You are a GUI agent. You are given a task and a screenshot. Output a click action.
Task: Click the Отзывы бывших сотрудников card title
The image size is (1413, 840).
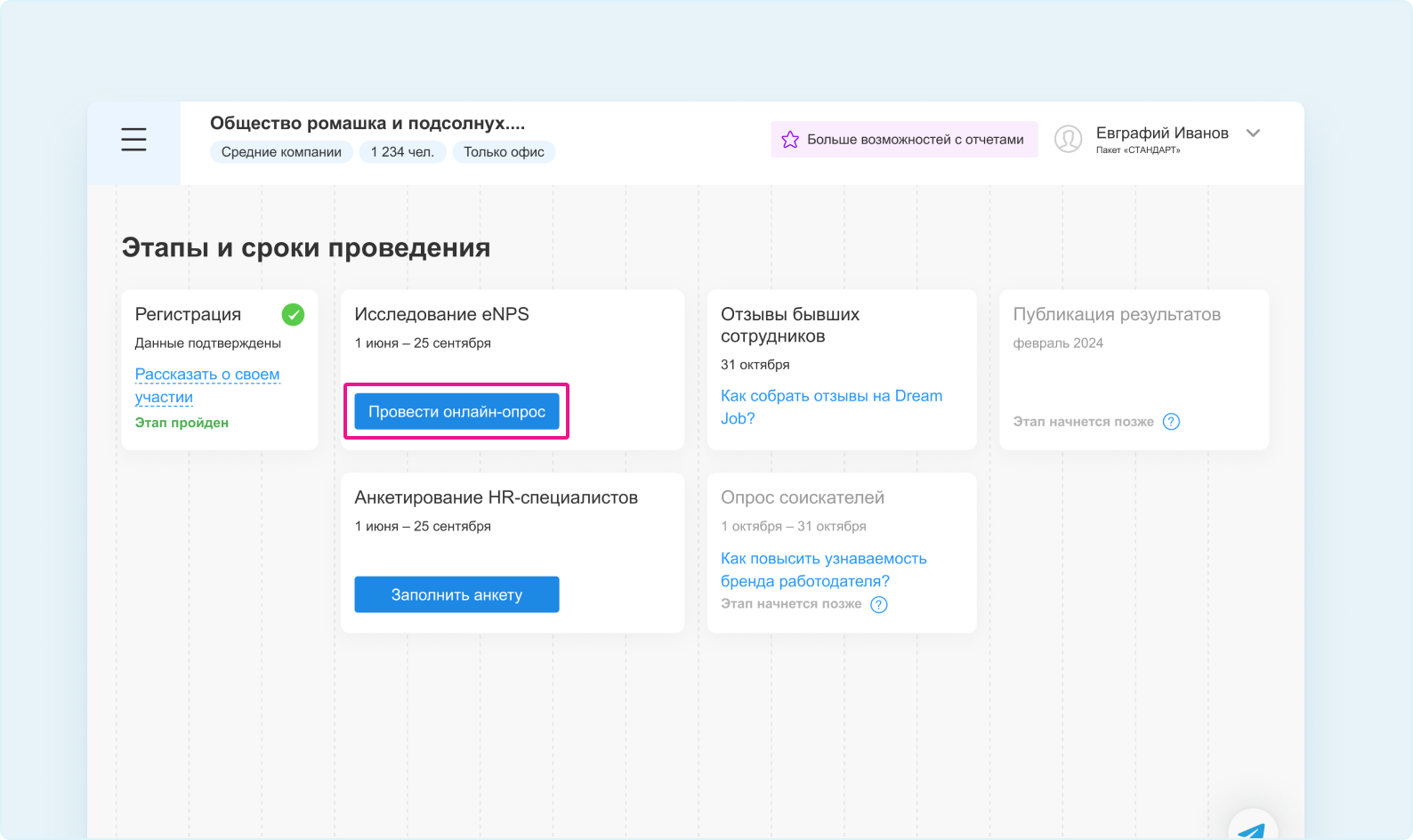(790, 325)
